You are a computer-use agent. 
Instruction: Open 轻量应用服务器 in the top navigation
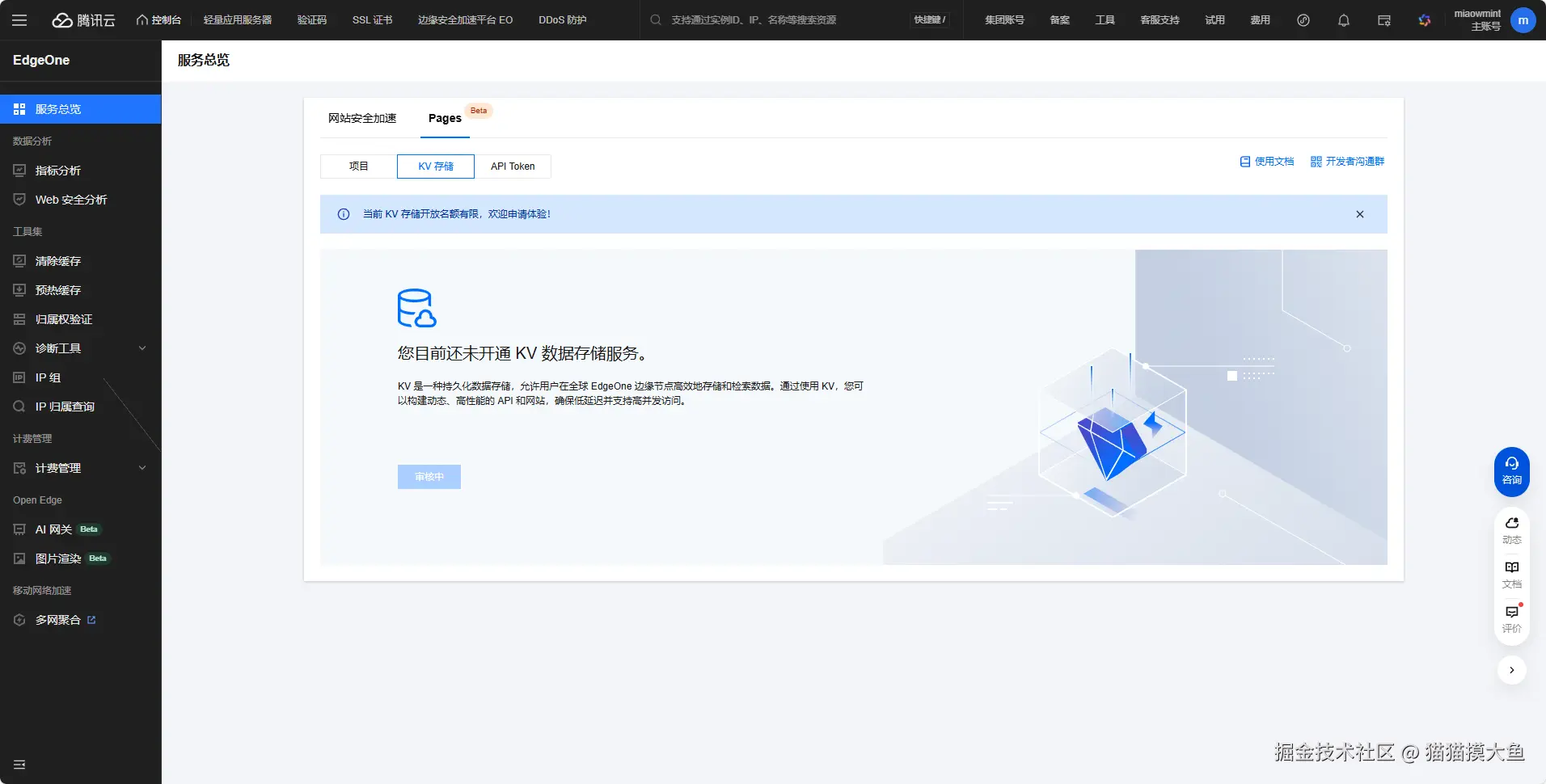(238, 20)
